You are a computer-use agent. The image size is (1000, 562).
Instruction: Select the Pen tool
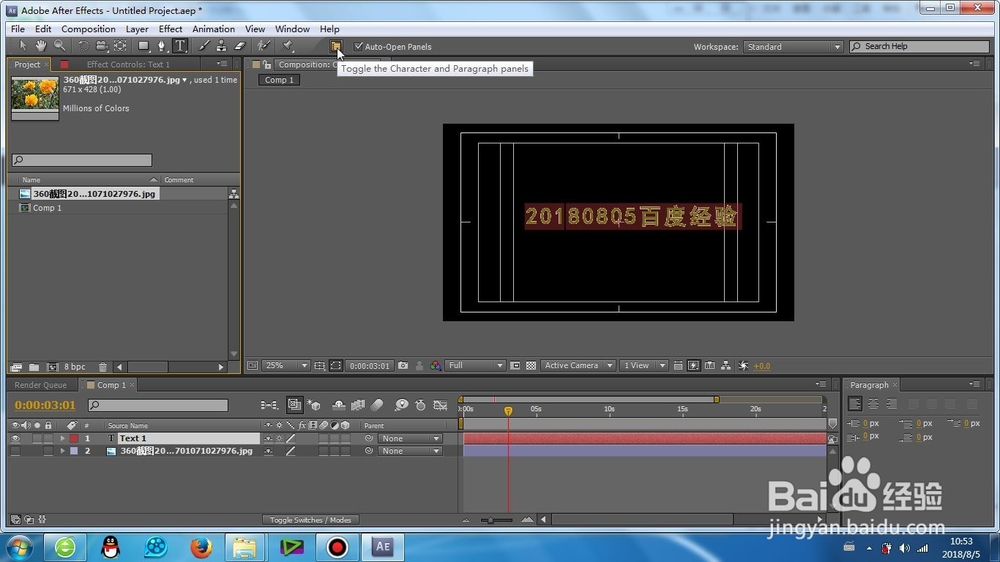(x=161, y=46)
